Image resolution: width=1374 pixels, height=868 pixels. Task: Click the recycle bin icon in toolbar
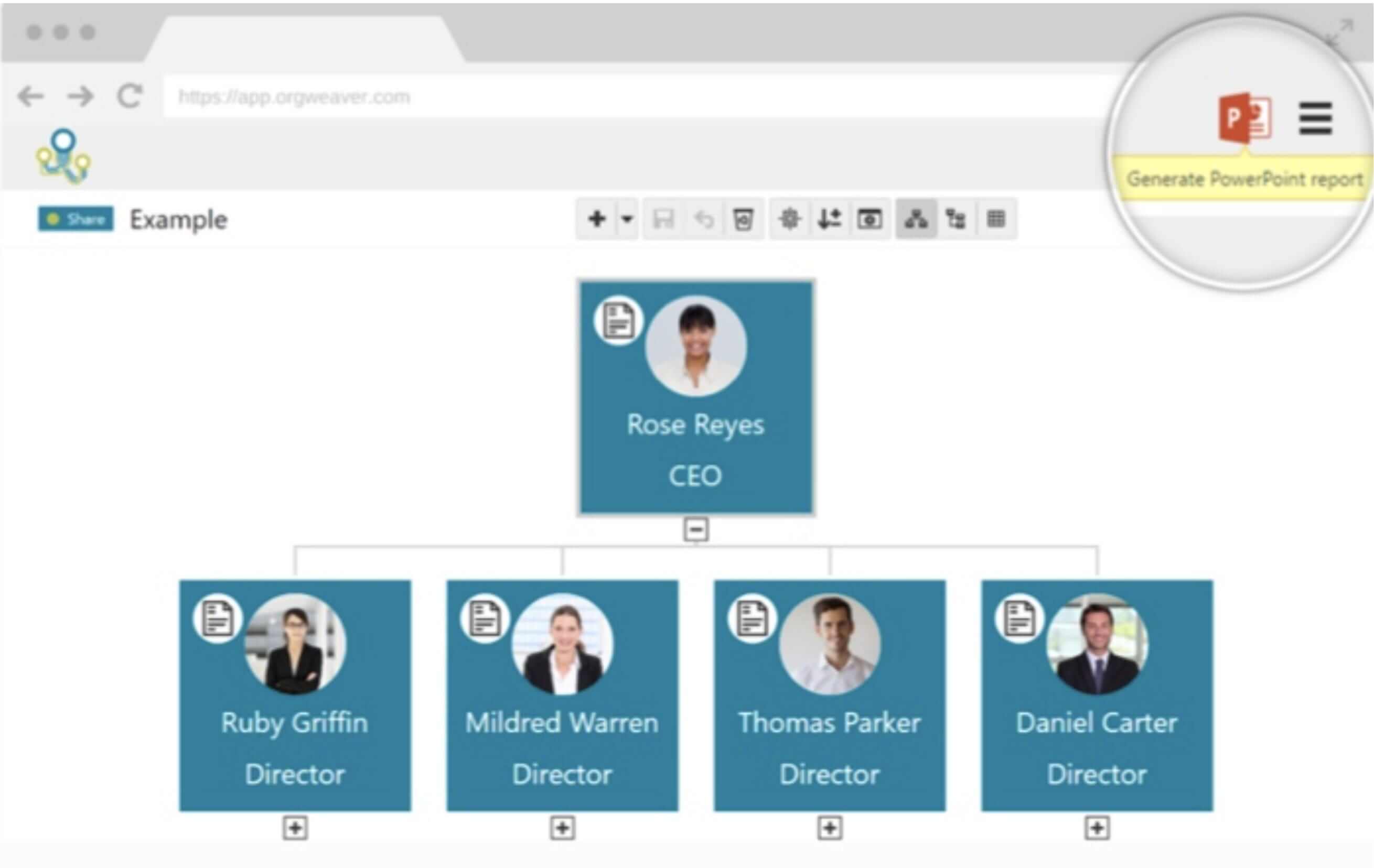(x=743, y=219)
